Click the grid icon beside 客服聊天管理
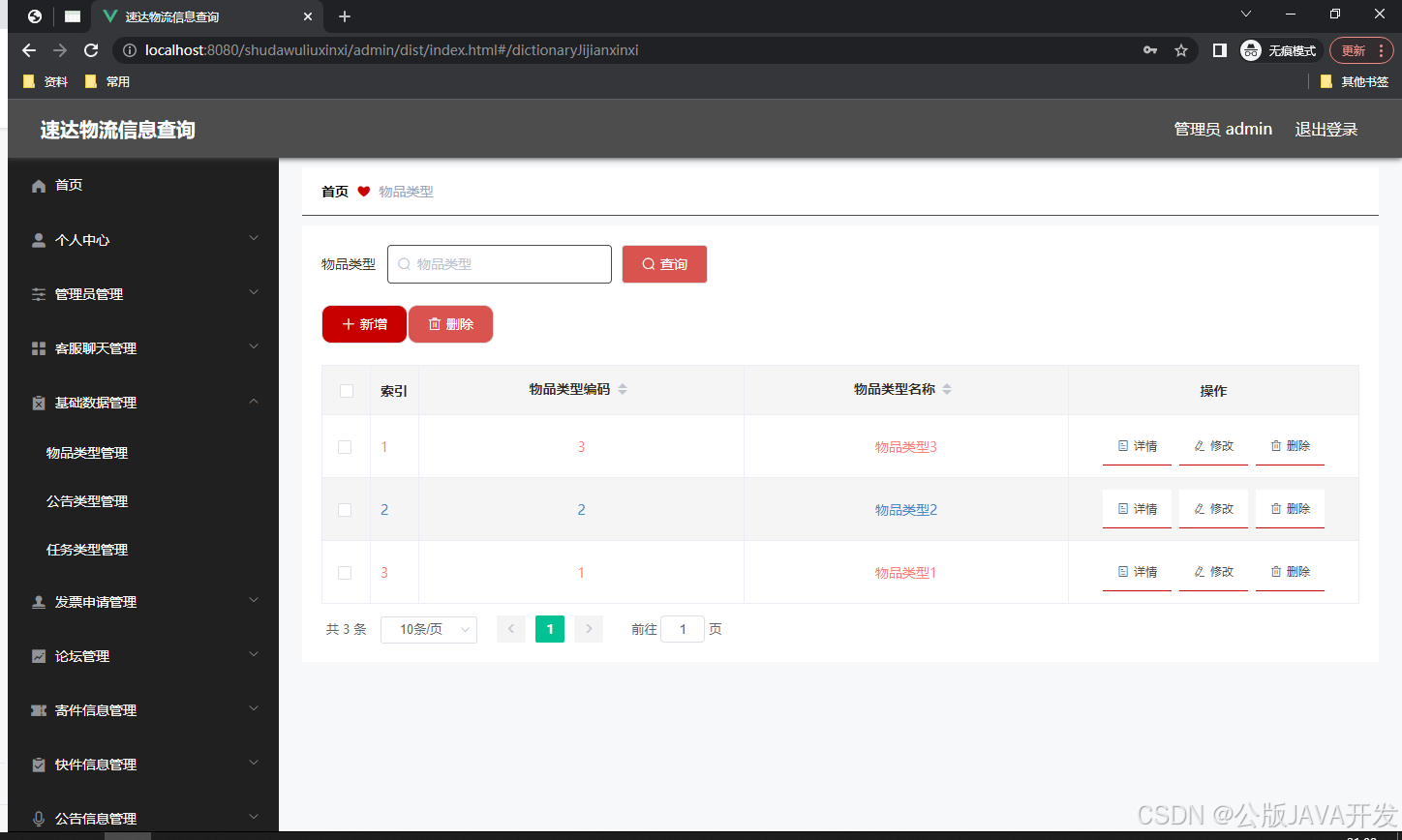1402x840 pixels. click(x=39, y=348)
